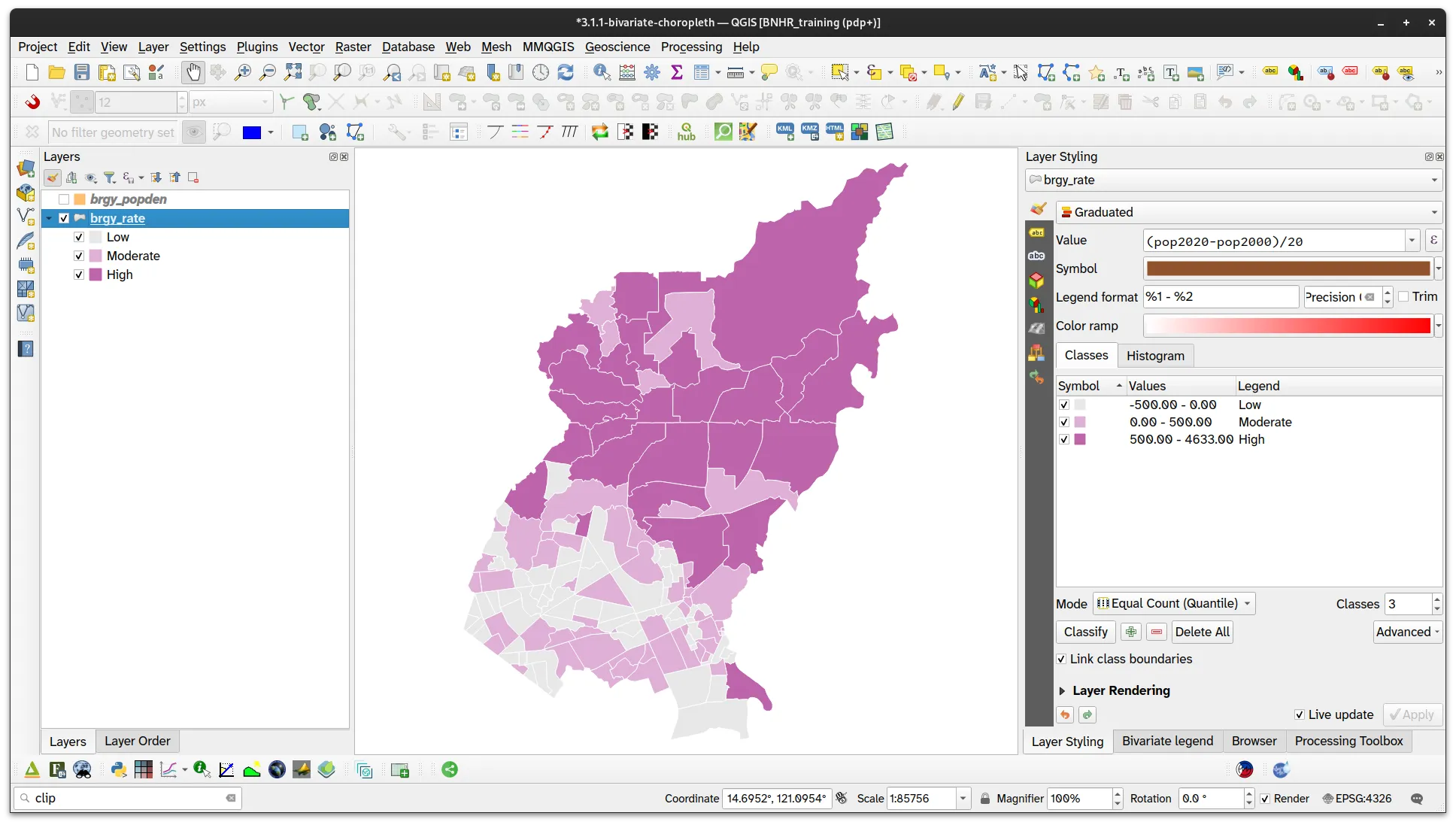Activate the Identify Features tool
Screen dimensions: 1456x825
[601, 72]
